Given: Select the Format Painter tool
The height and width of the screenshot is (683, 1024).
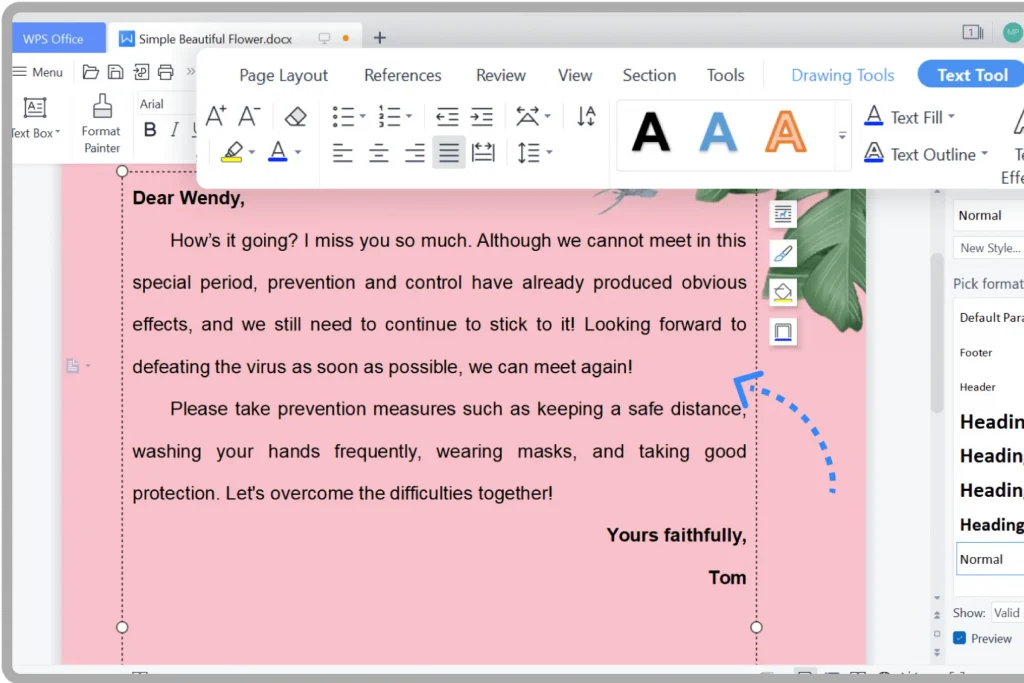Looking at the screenshot, I should tap(101, 123).
